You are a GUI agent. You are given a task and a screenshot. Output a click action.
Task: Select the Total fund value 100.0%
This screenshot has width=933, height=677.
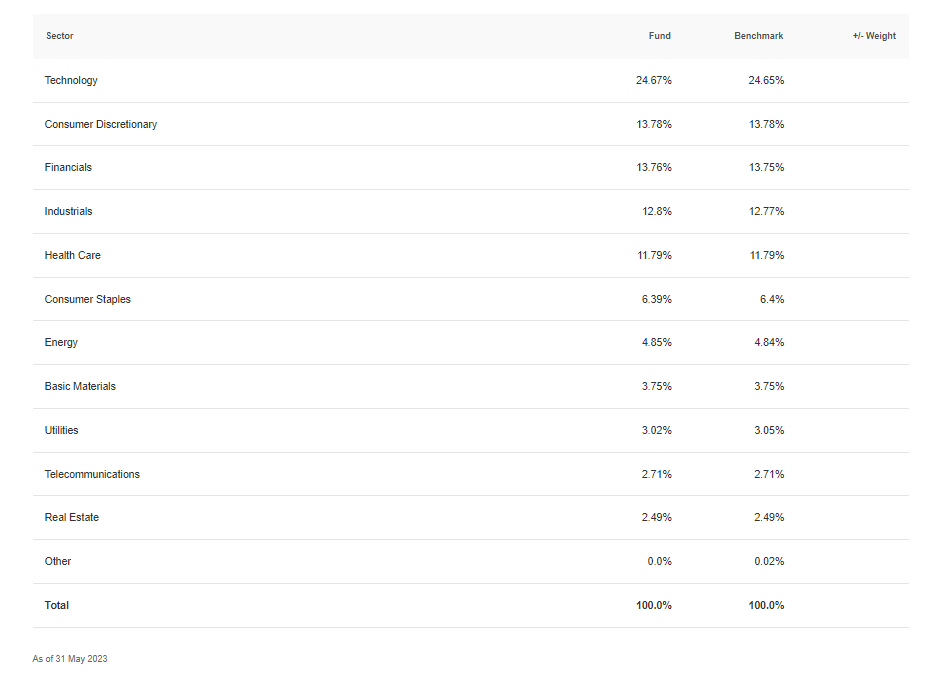[654, 605]
